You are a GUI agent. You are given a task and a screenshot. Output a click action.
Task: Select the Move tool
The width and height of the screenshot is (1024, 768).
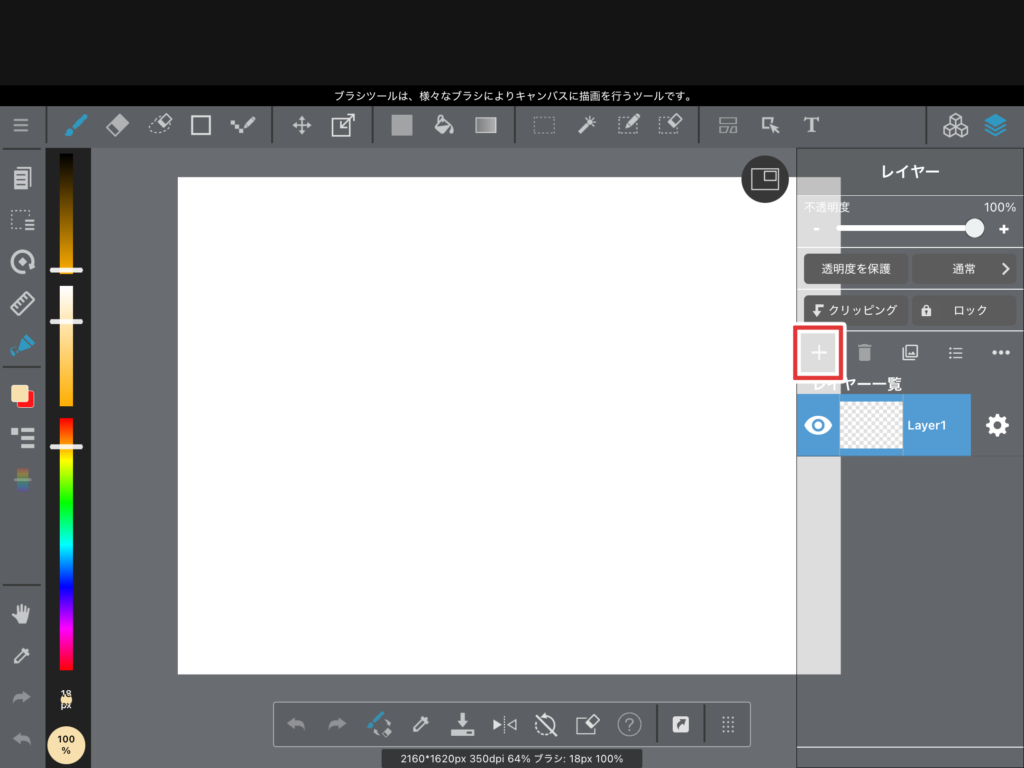click(301, 125)
